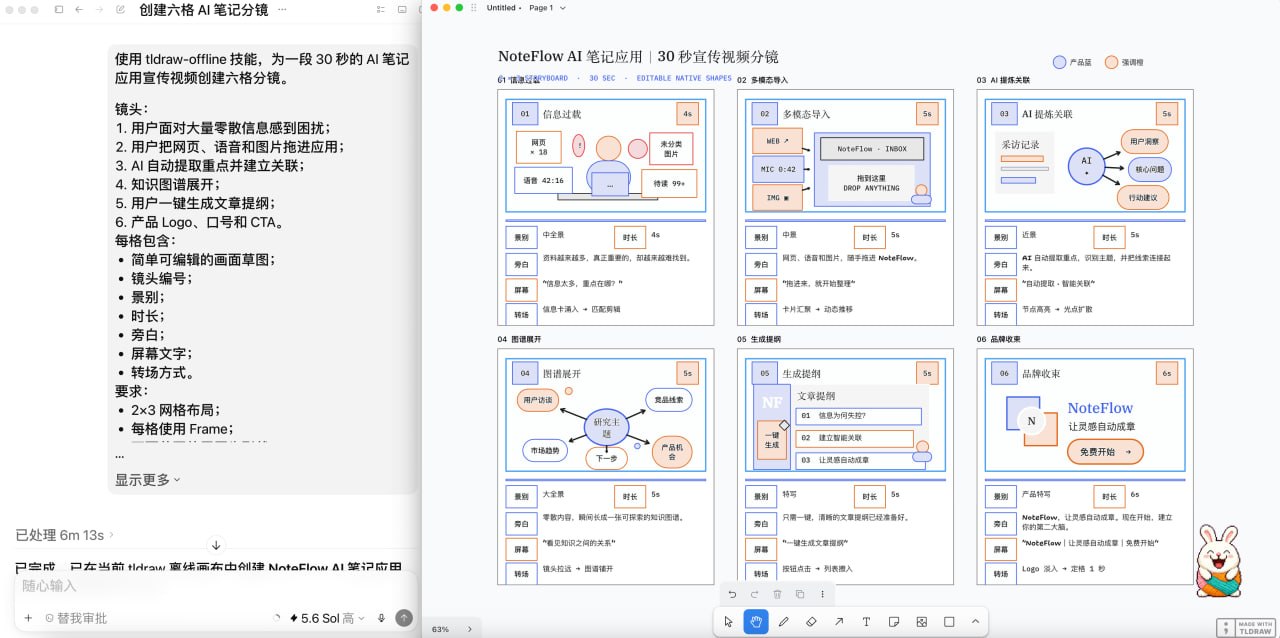Click the Duplicate icon in tldraw
This screenshot has width=1280, height=638.
click(x=800, y=594)
